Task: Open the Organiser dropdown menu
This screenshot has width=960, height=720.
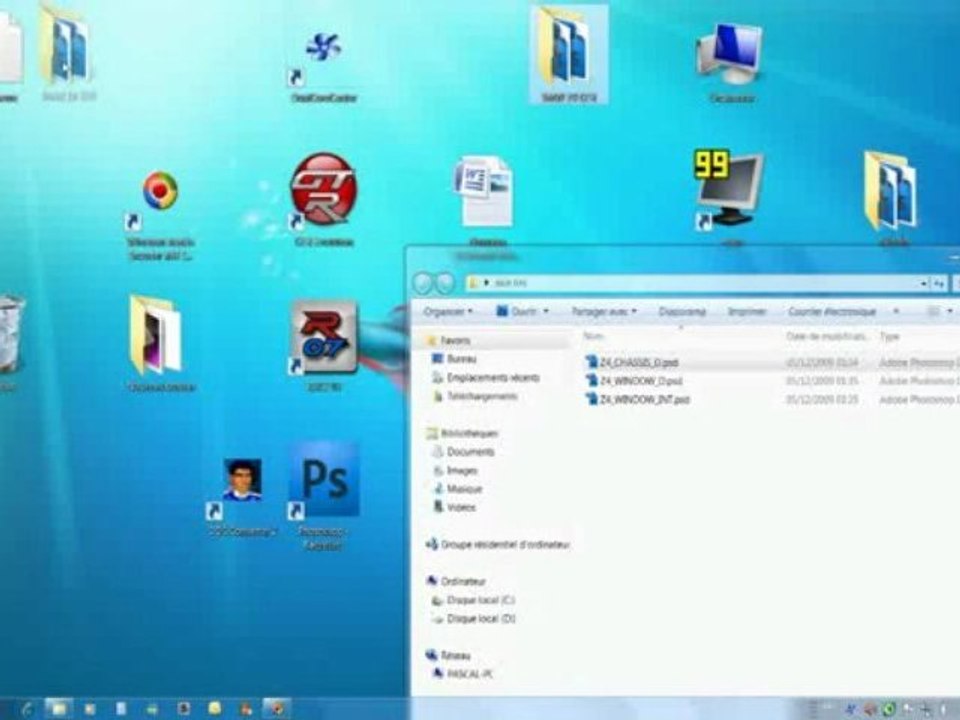Action: [448, 312]
